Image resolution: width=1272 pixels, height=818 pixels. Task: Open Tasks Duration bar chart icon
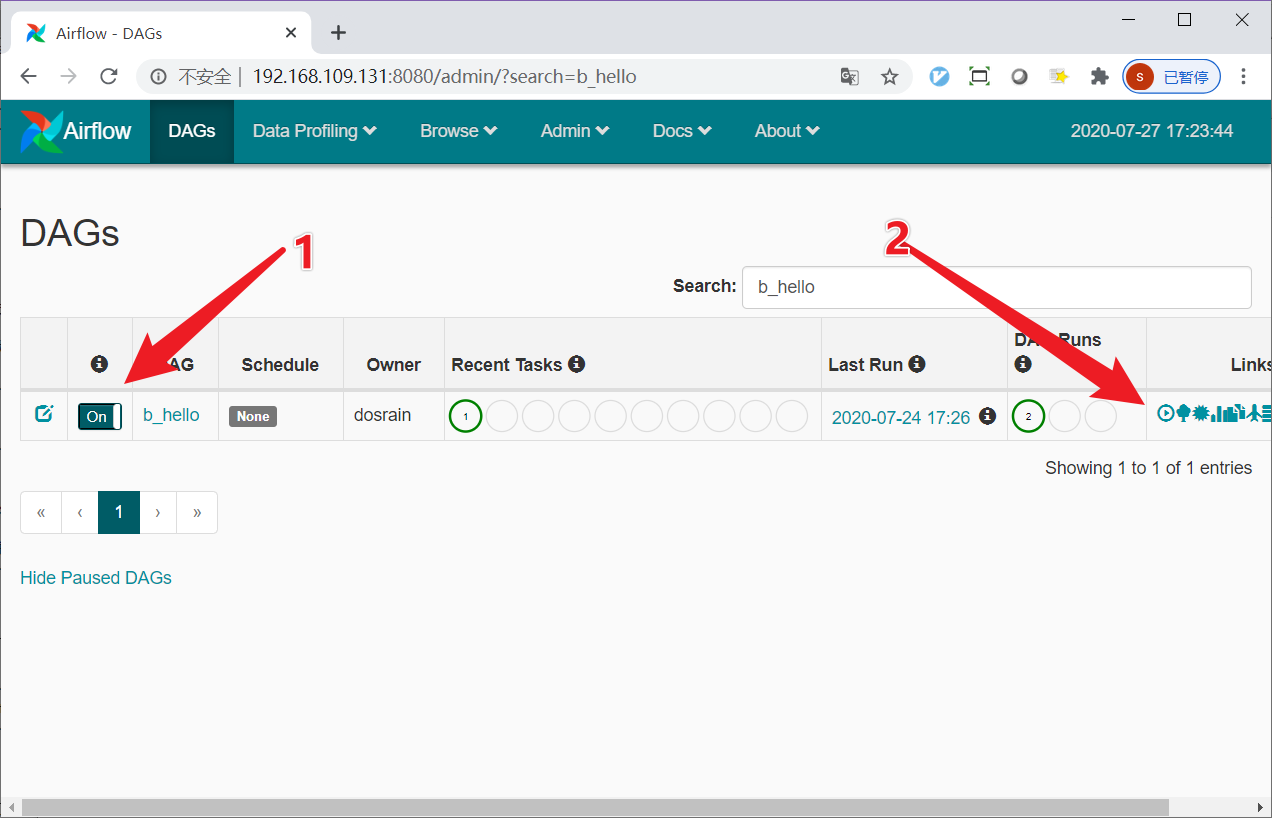pyautogui.click(x=1219, y=414)
